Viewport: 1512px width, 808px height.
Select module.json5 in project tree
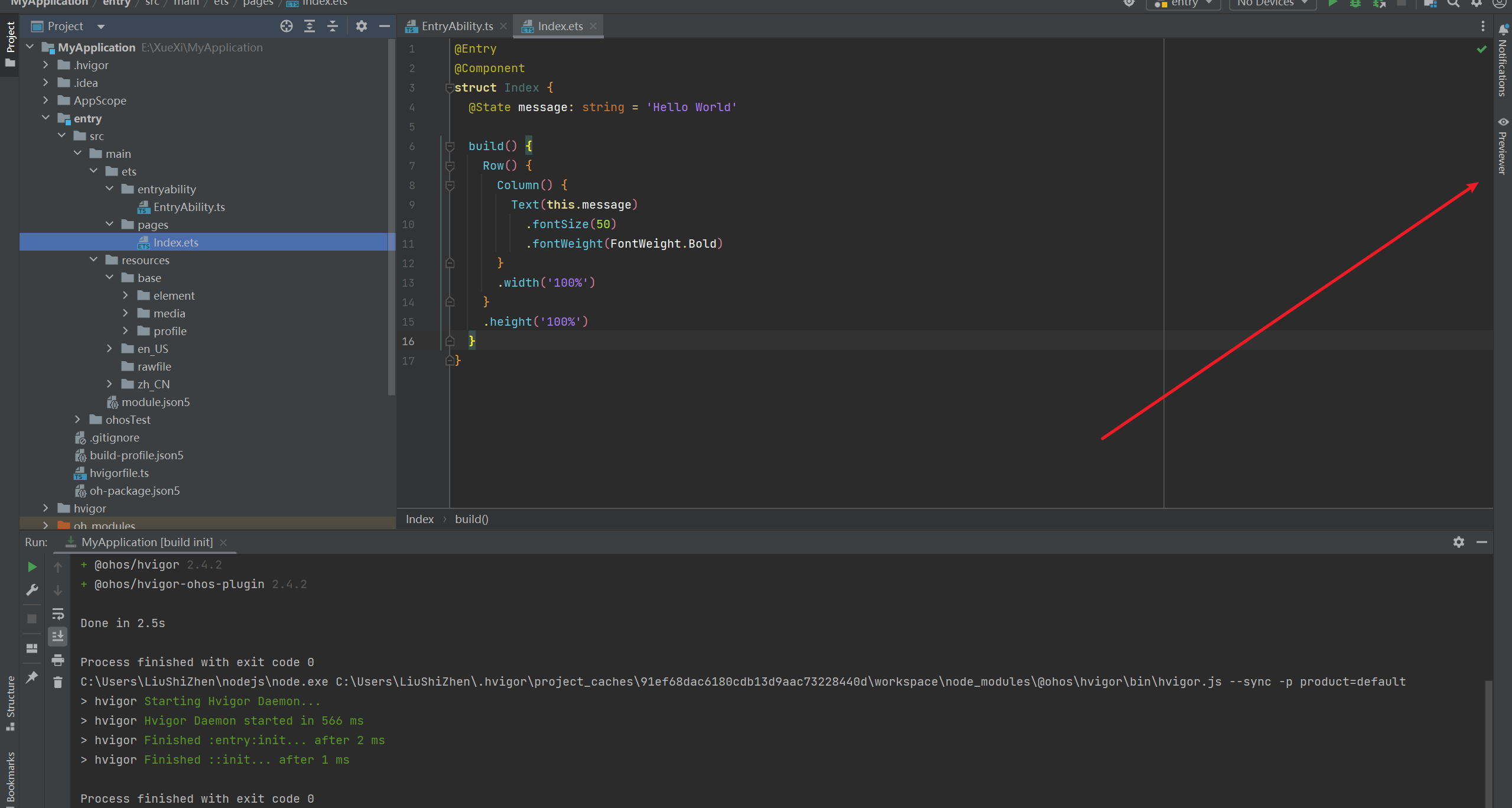155,402
